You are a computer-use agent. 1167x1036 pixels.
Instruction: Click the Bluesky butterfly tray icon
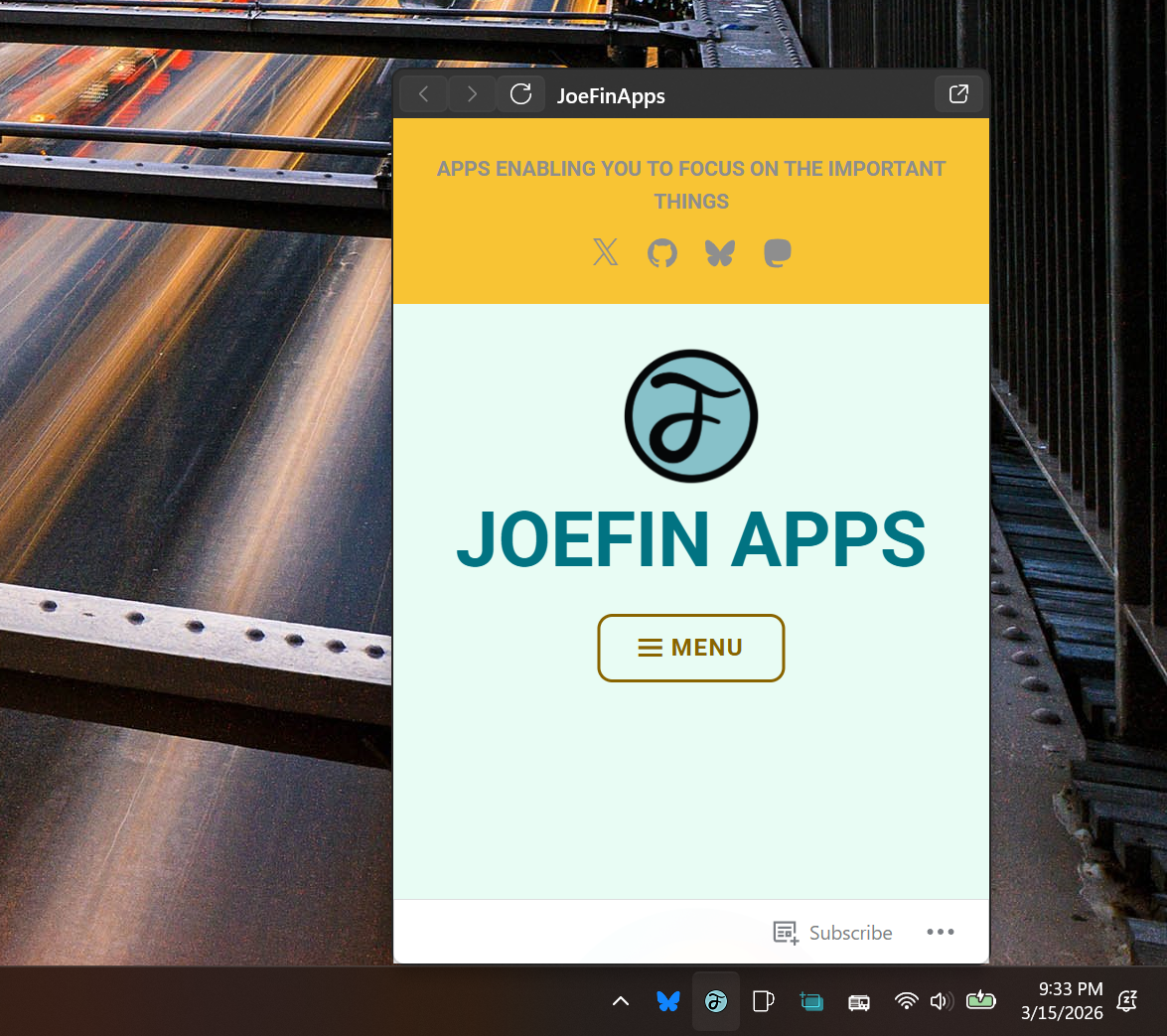click(668, 1001)
